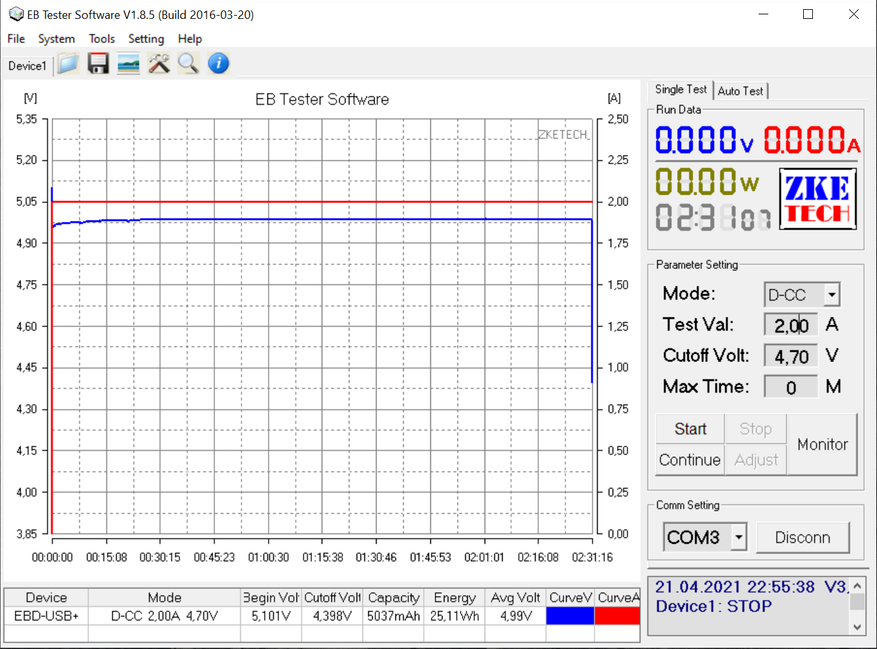This screenshot has height=649, width=877.
Task: Maximize the EB Tester window
Action: coord(808,14)
